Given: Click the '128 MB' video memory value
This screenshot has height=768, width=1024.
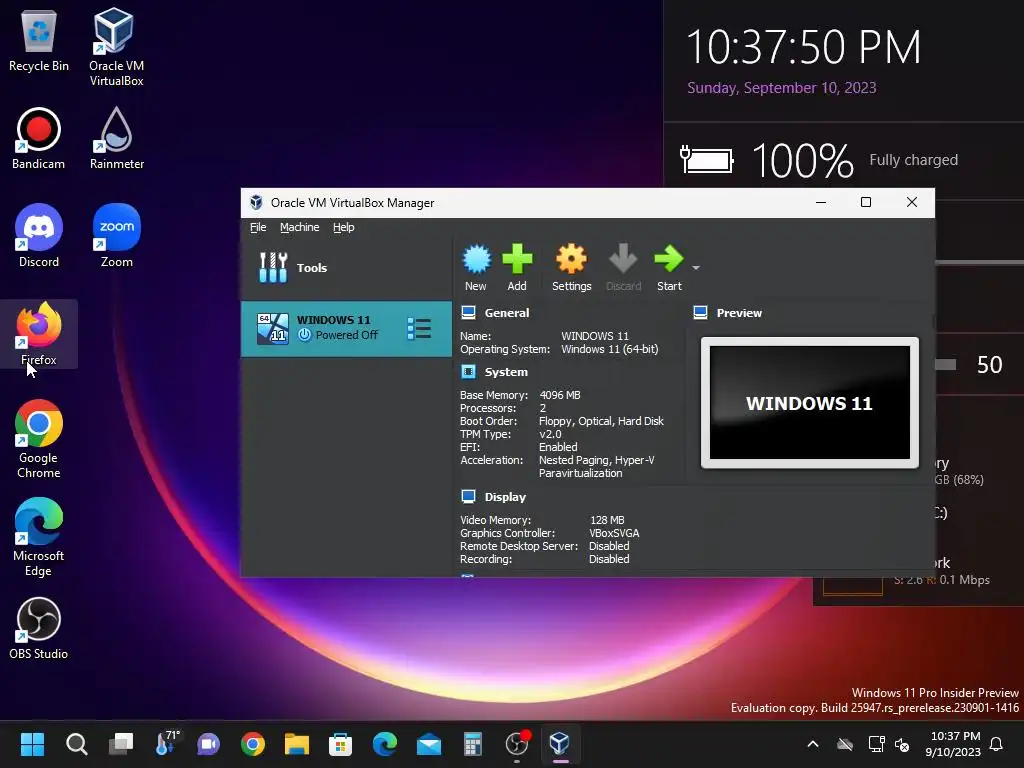Looking at the screenshot, I should 607,520.
